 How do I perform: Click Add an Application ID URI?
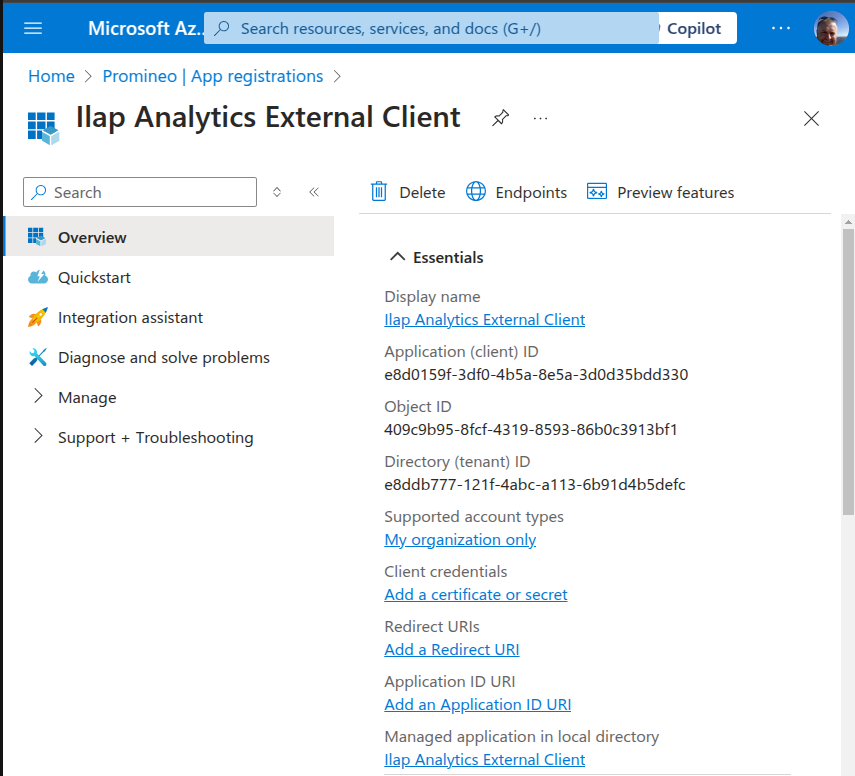pyautogui.click(x=477, y=705)
